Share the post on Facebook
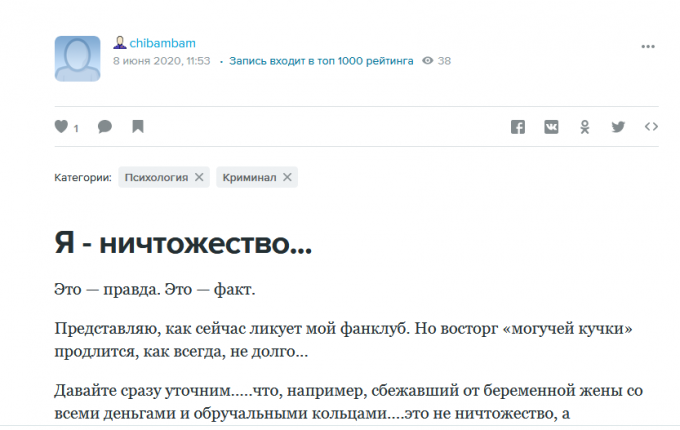Screen dimensions: 680x430 click(x=518, y=127)
